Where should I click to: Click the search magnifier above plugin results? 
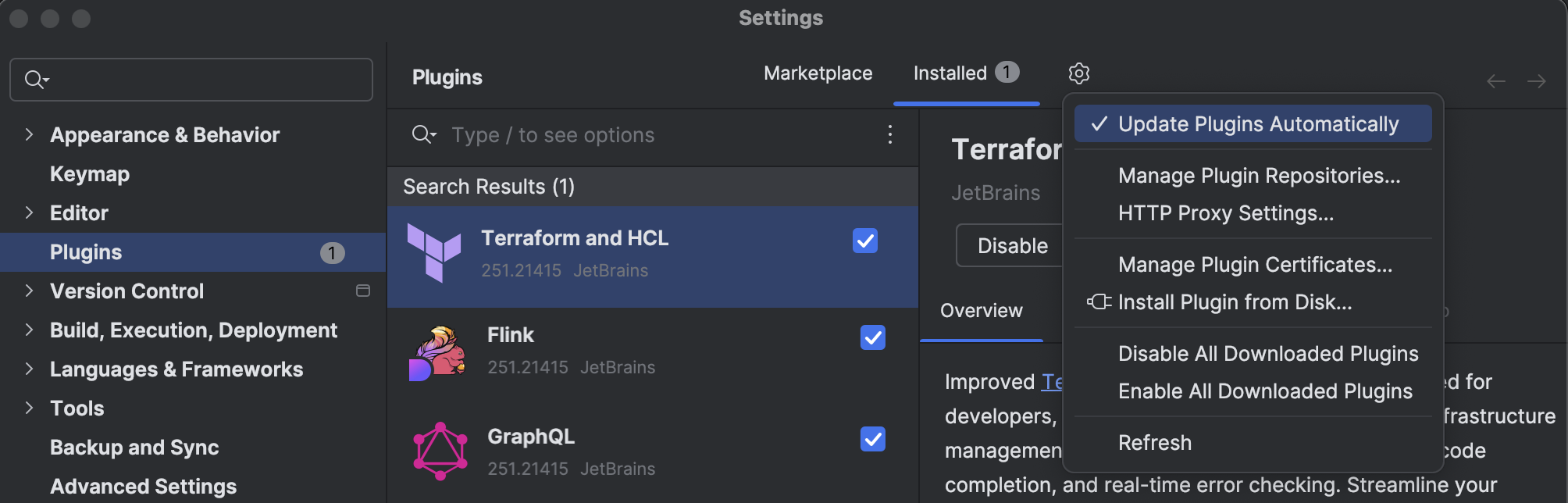(x=422, y=134)
